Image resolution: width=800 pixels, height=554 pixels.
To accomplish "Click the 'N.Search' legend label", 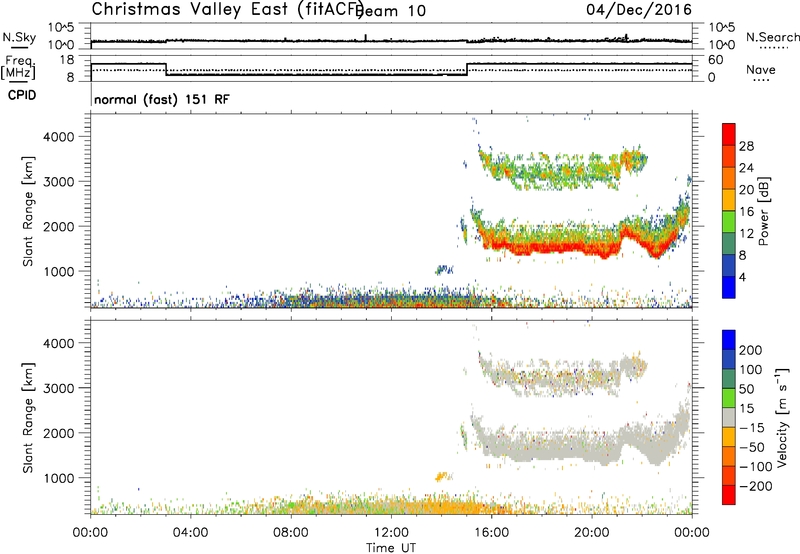I will (772, 37).
